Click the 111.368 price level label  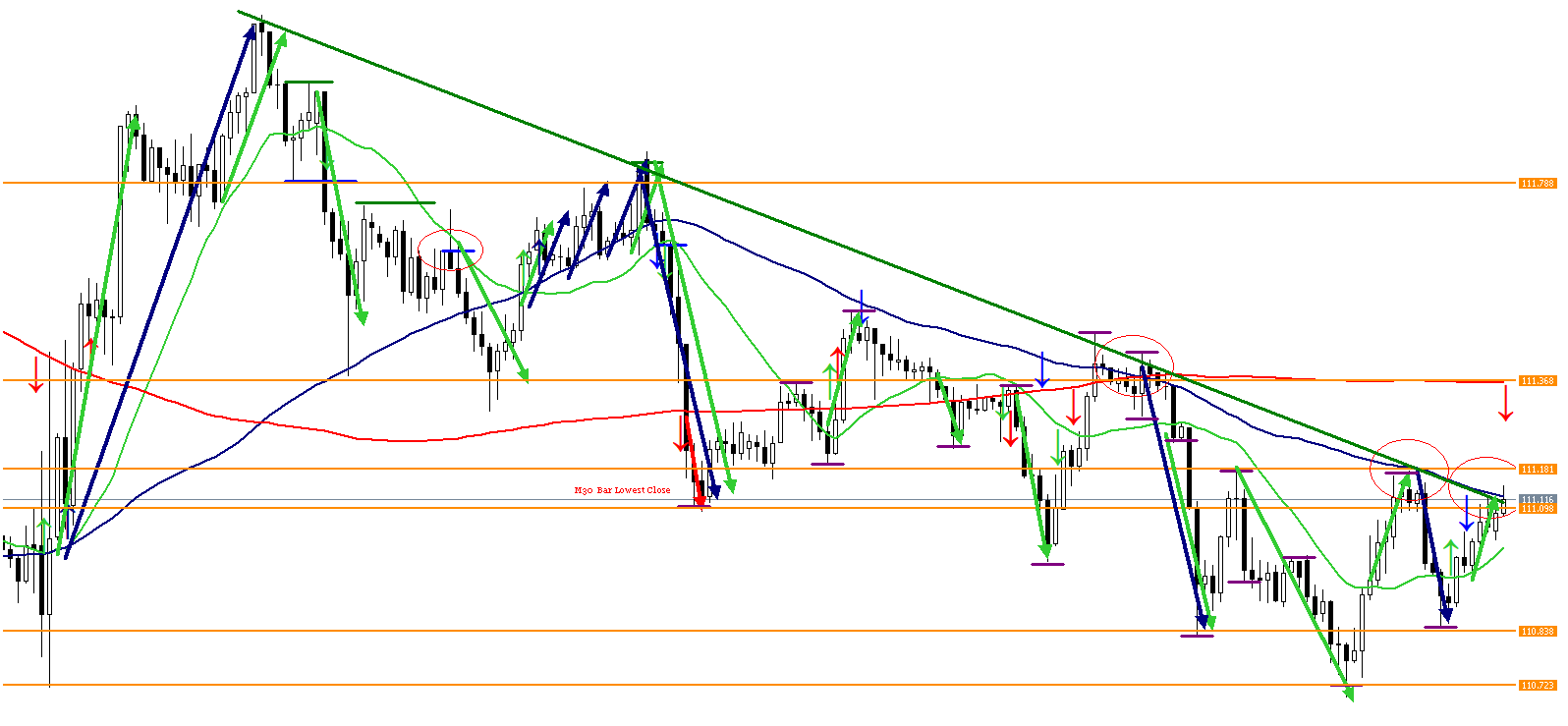1538,380
